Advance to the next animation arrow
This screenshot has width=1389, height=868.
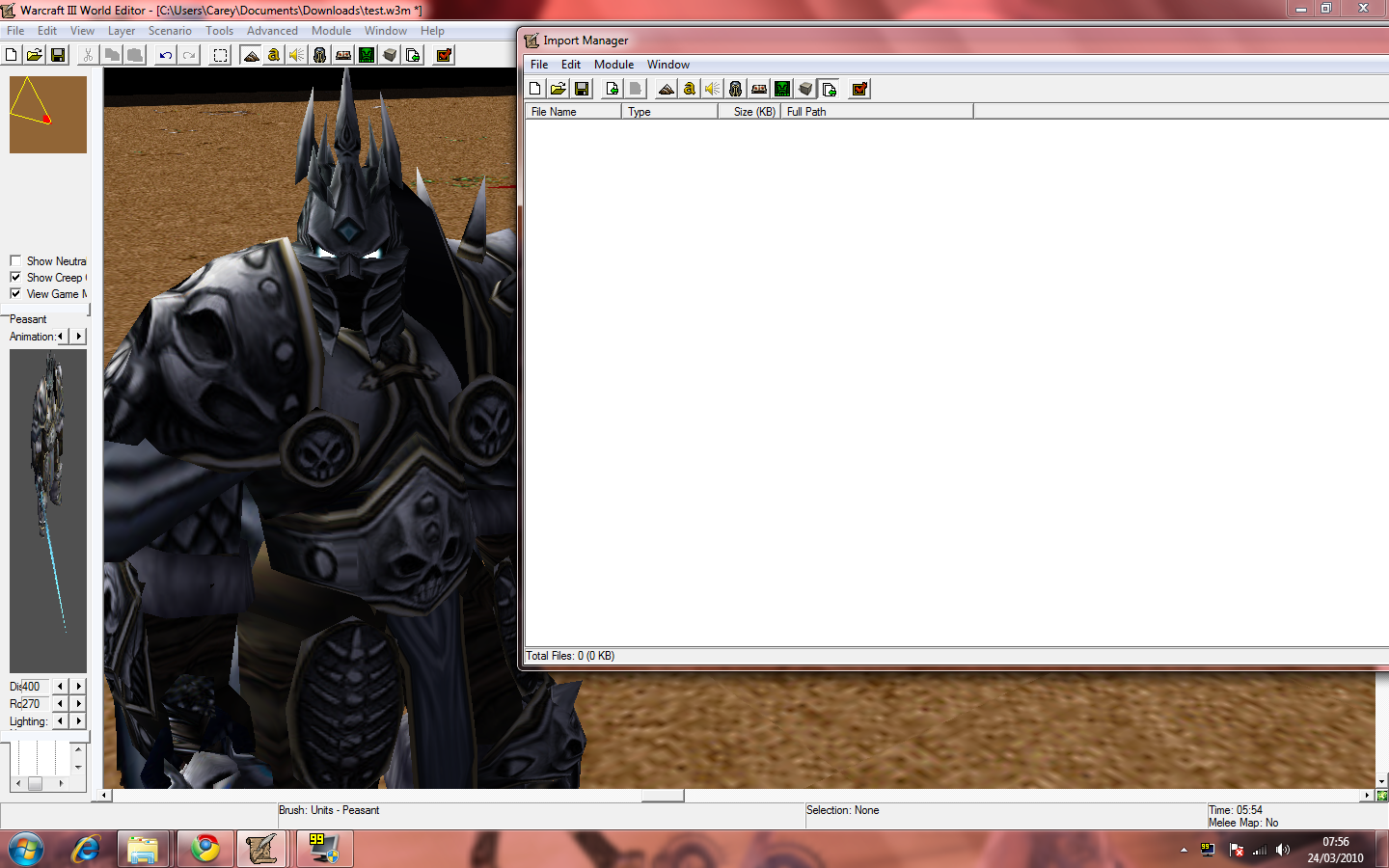(x=79, y=336)
